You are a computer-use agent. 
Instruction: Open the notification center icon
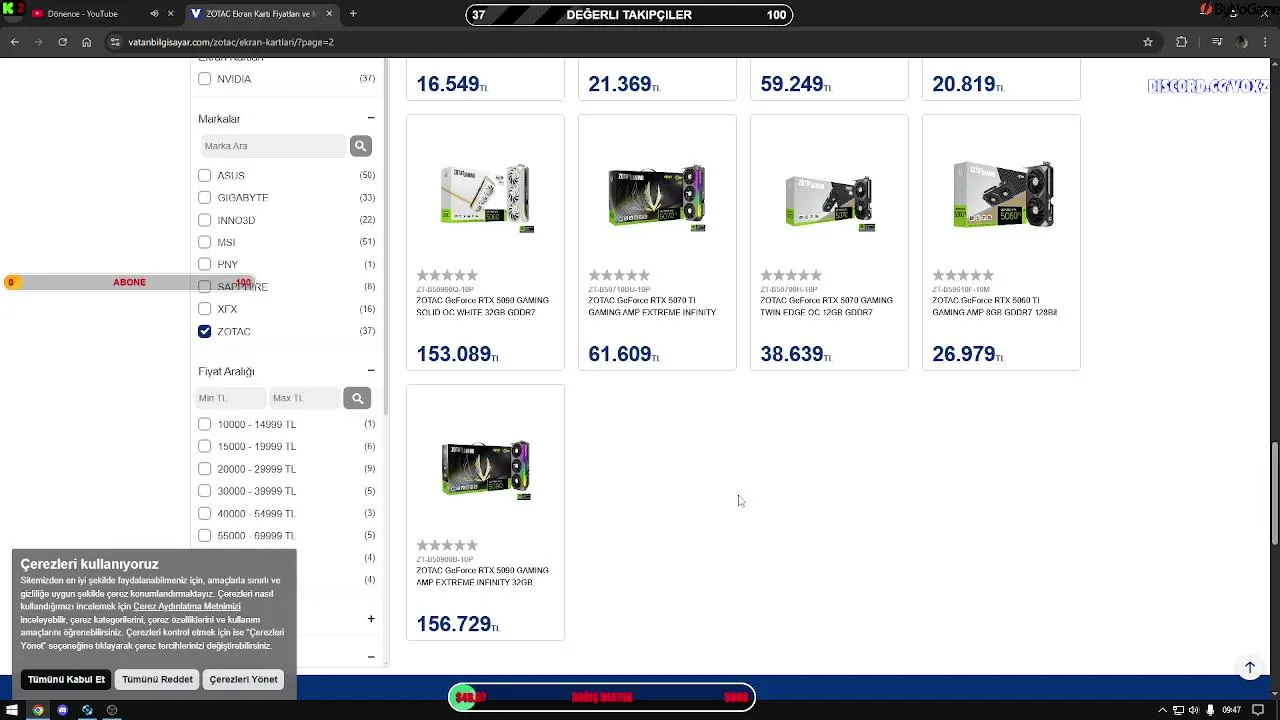point(1259,710)
